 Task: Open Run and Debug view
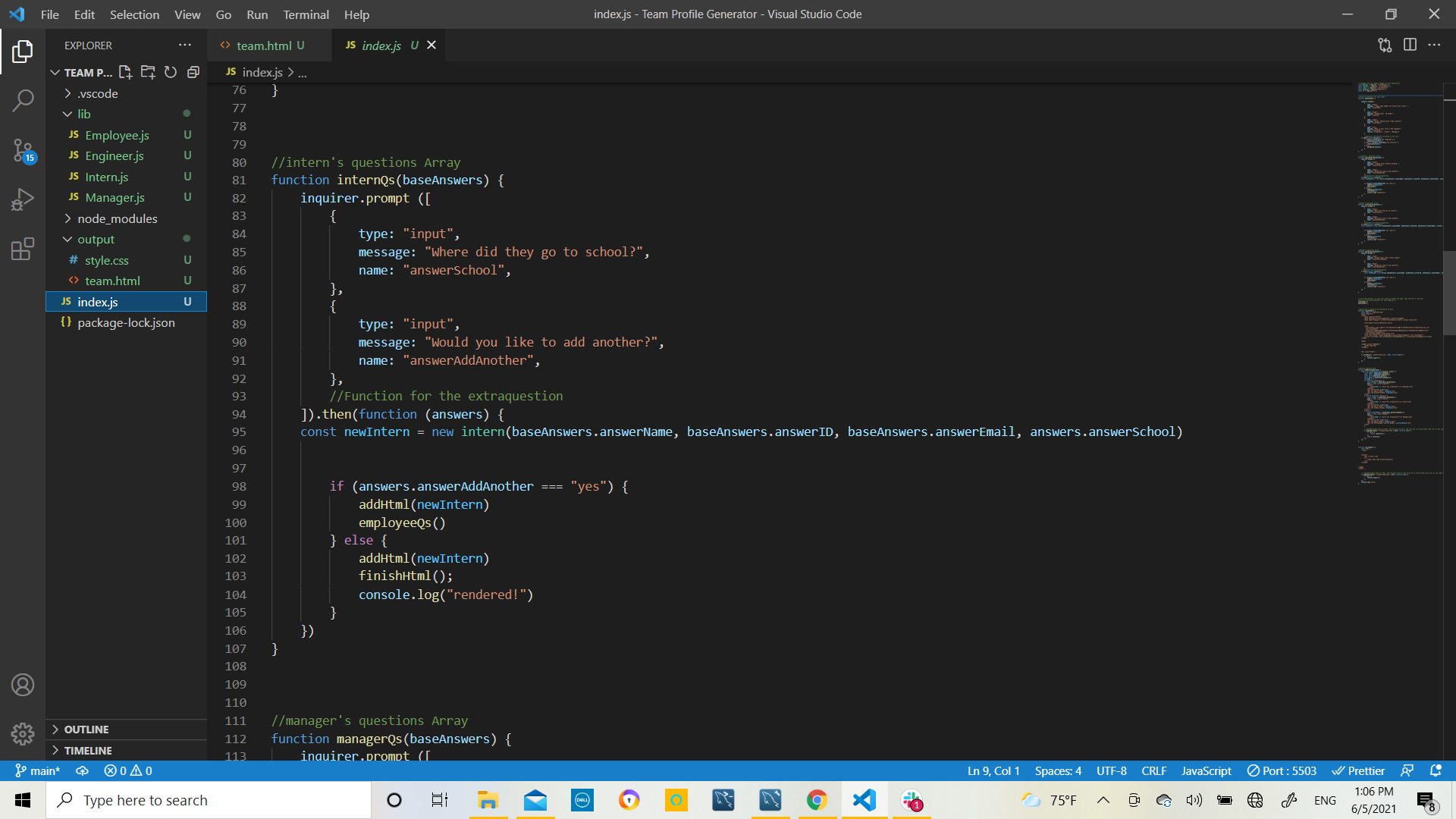(23, 199)
